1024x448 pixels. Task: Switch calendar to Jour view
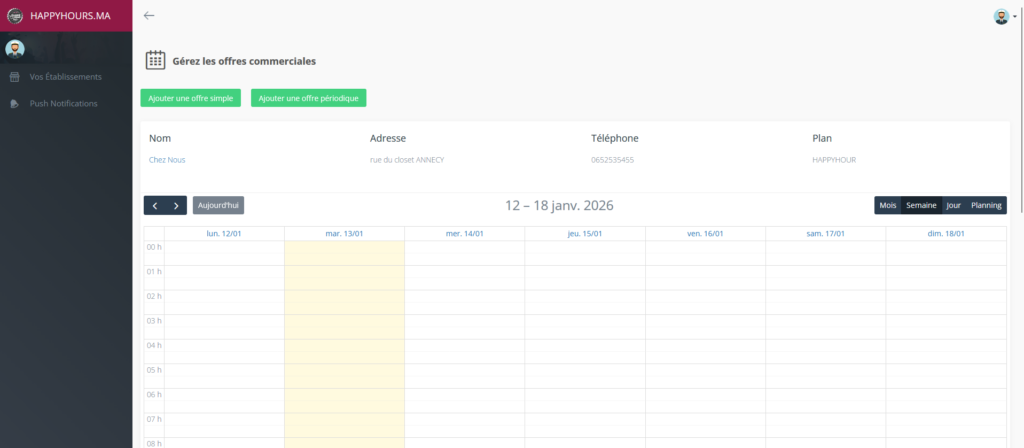[x=953, y=205]
